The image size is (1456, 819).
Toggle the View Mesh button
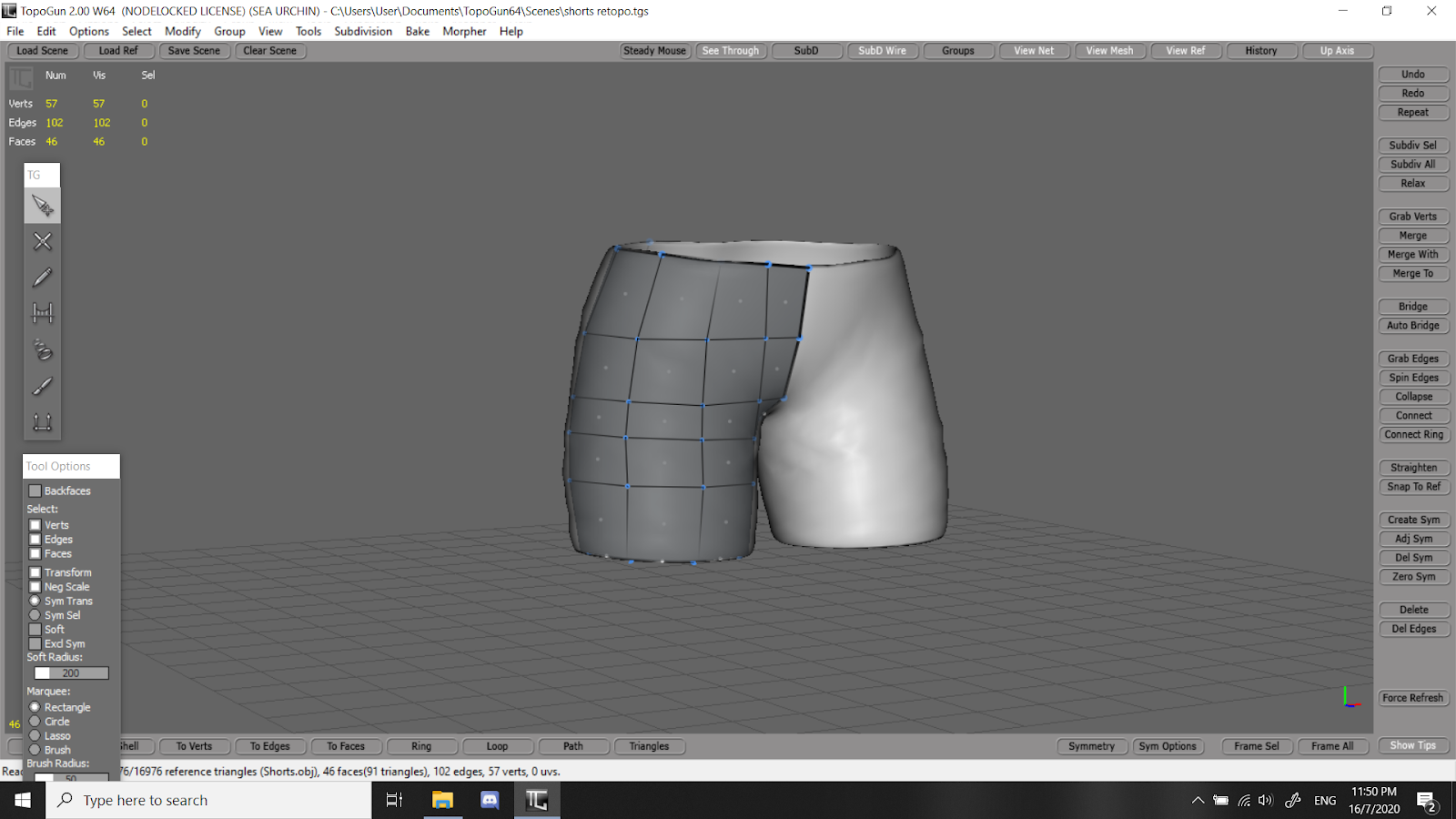(x=1109, y=51)
